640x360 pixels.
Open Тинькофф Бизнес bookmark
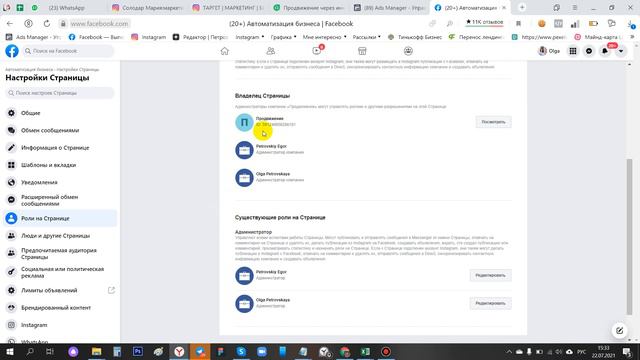click(x=415, y=37)
